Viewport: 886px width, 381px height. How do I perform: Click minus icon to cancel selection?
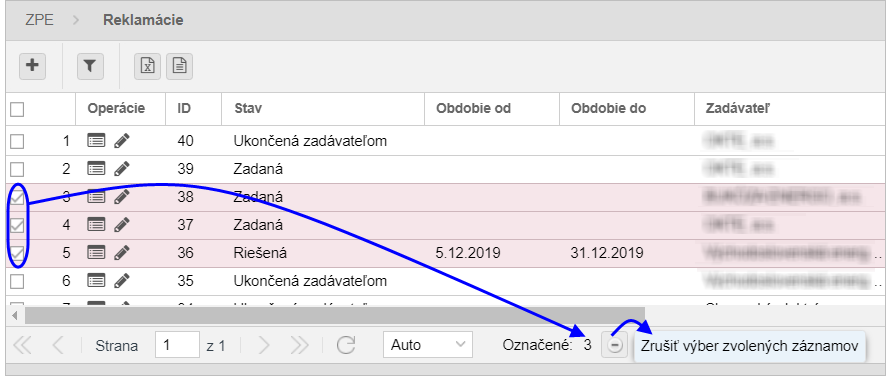(614, 345)
